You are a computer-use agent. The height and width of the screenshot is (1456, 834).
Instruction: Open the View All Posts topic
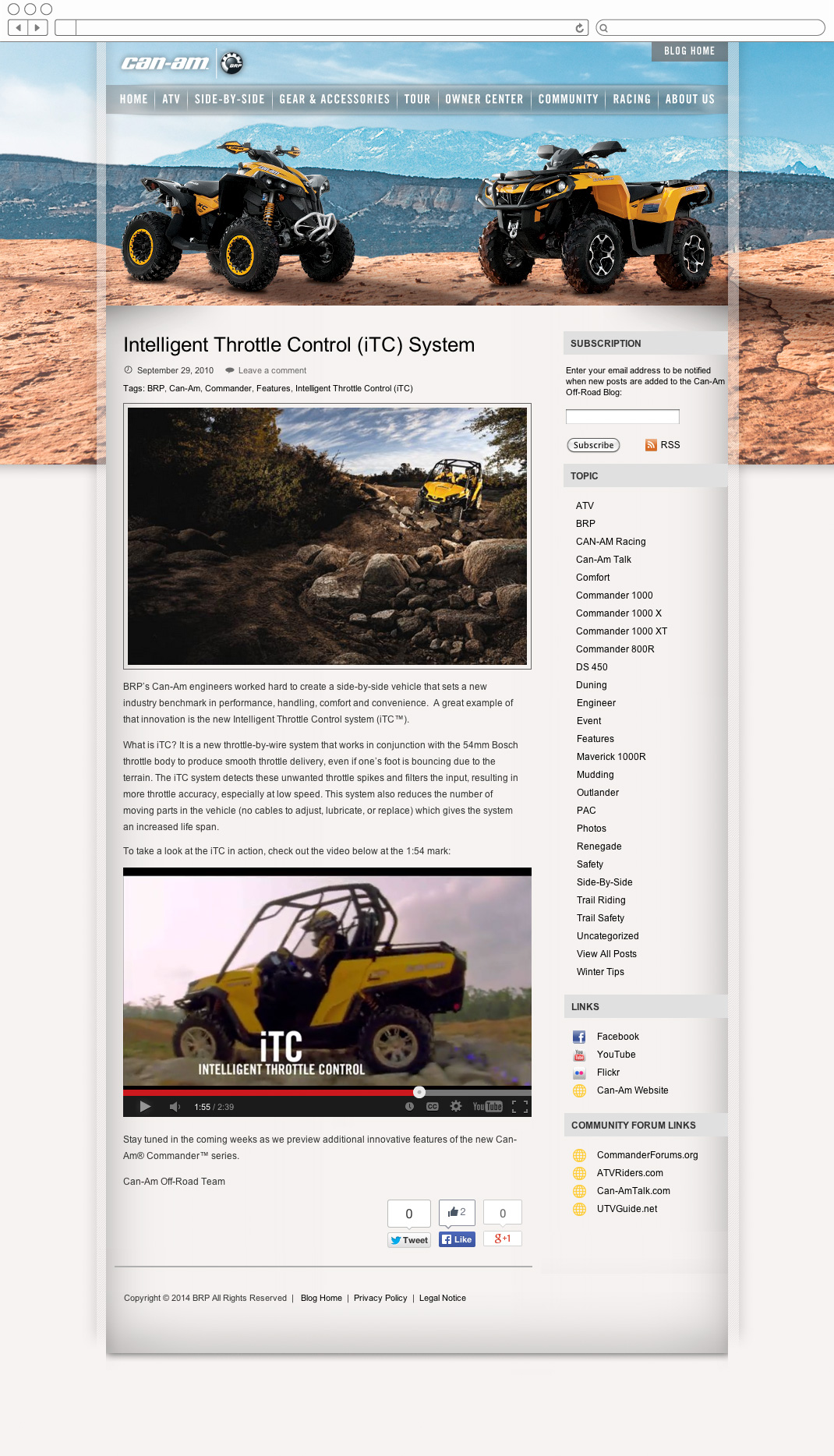606,954
